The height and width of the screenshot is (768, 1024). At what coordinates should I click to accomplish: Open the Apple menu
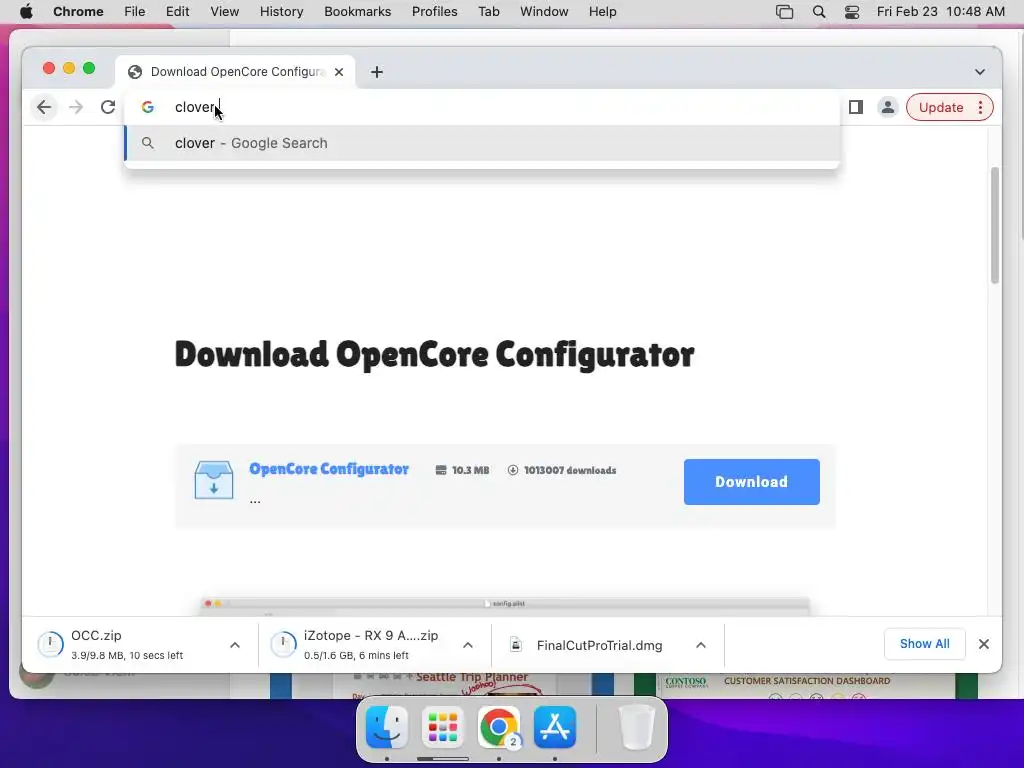(x=26, y=12)
